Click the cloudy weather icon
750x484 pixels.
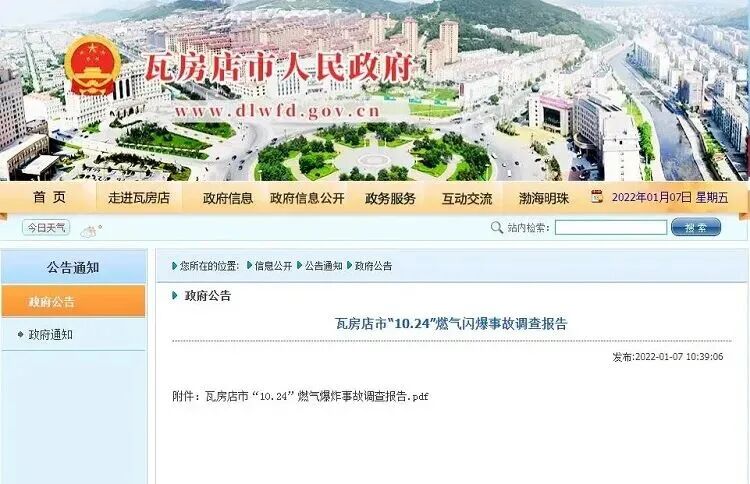(x=90, y=231)
